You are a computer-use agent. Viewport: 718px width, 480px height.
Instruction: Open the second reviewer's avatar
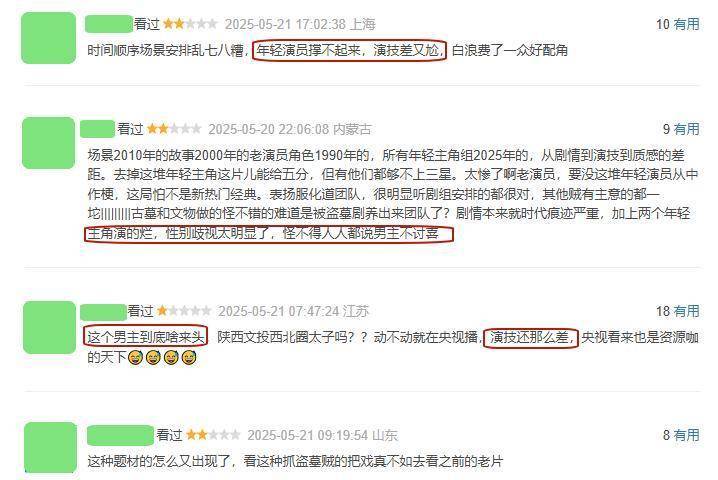point(49,143)
